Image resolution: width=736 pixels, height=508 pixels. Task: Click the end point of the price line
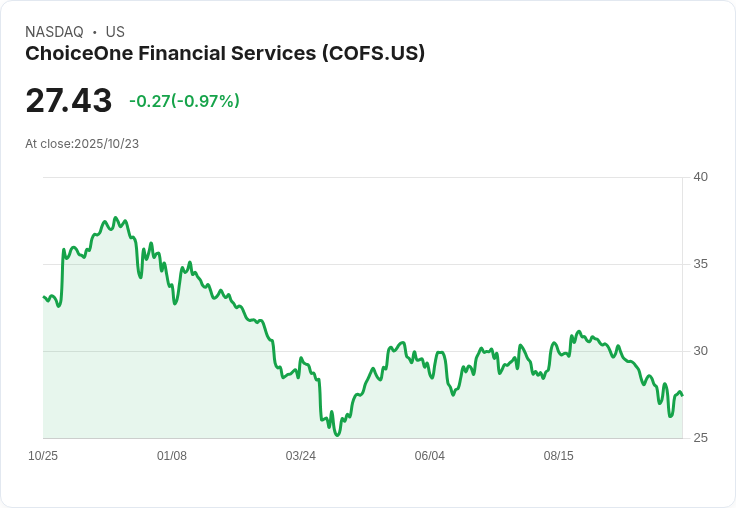682,395
